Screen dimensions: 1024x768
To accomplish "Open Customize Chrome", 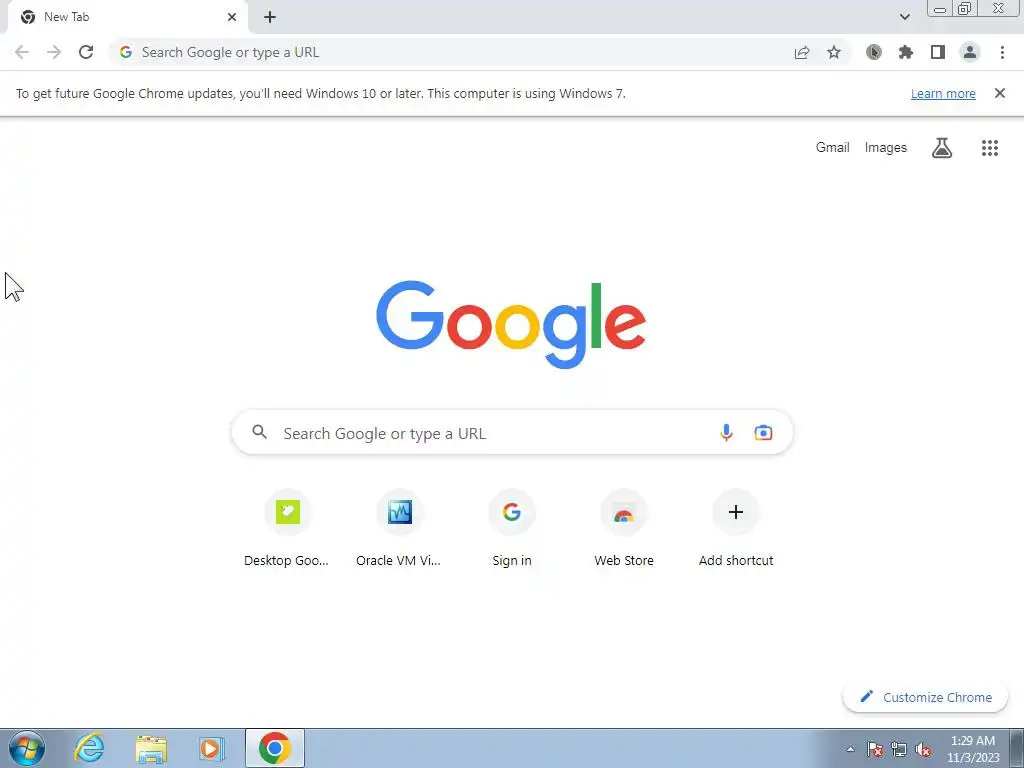I will (x=925, y=697).
